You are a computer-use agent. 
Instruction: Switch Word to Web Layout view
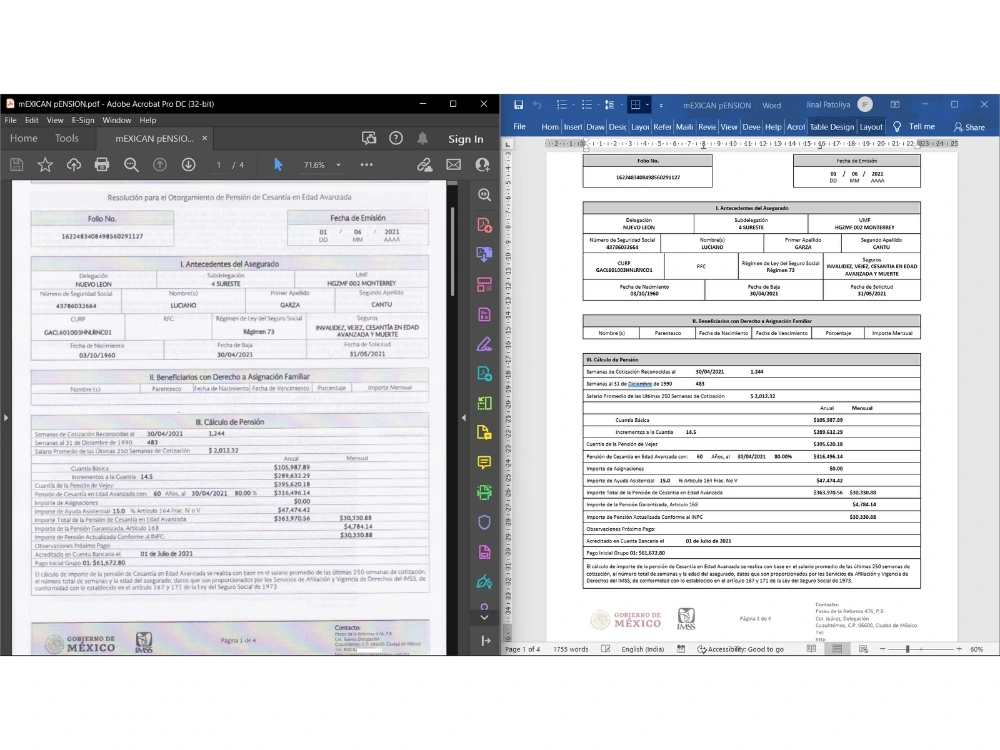click(x=863, y=649)
